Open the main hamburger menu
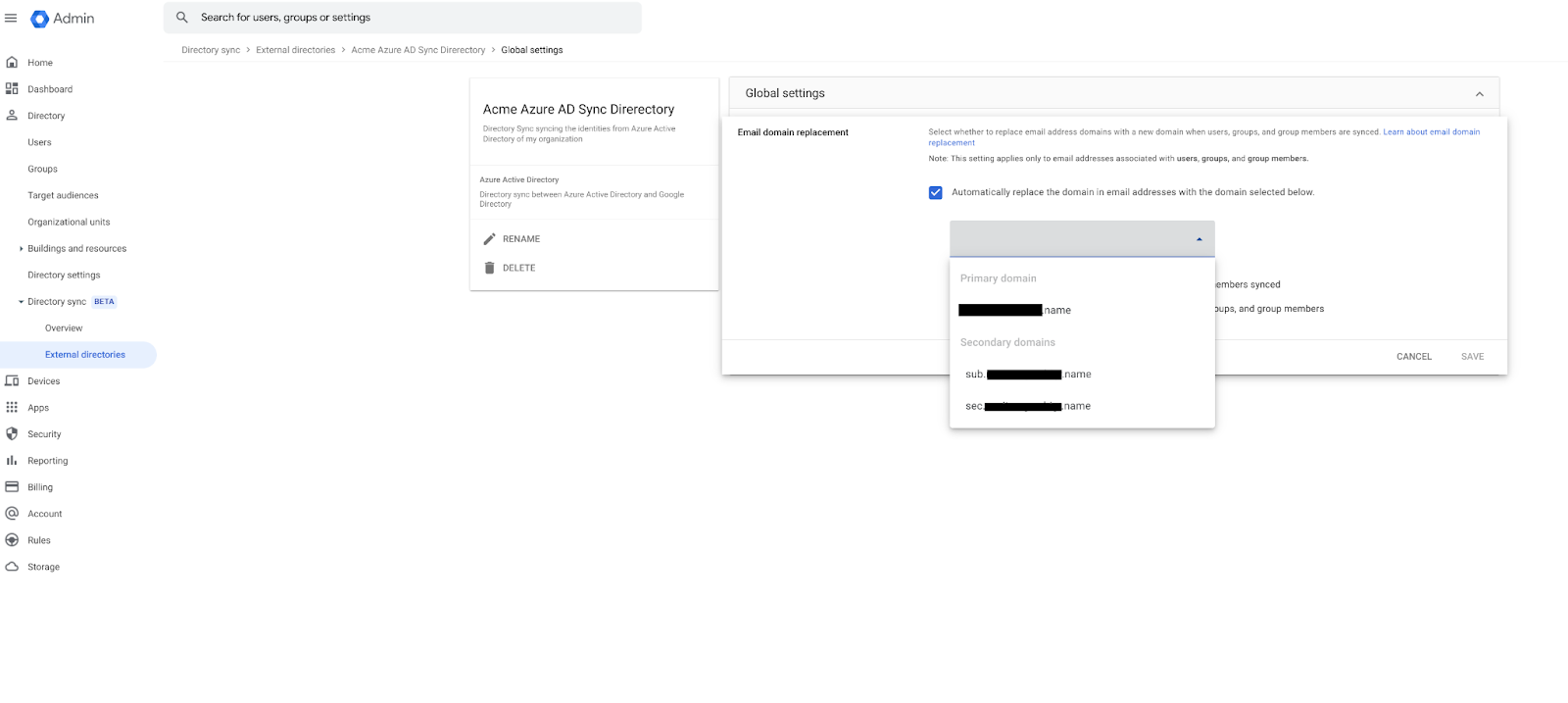The height and width of the screenshot is (703, 1568). (x=12, y=18)
